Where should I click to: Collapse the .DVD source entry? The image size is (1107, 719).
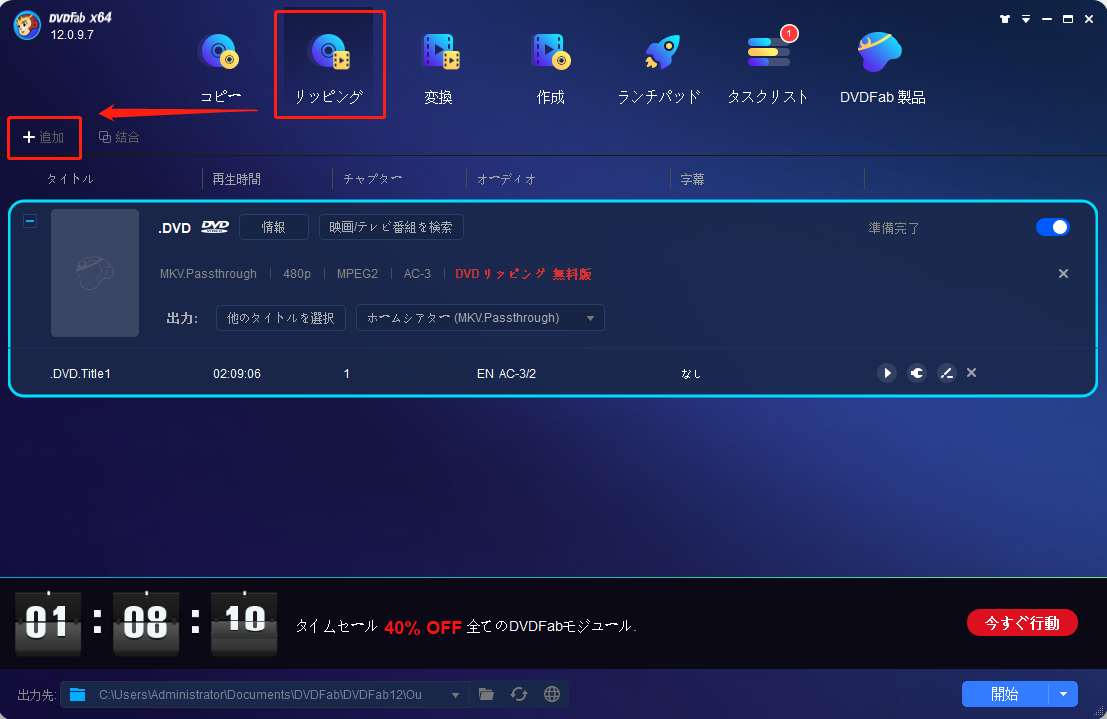[x=30, y=221]
